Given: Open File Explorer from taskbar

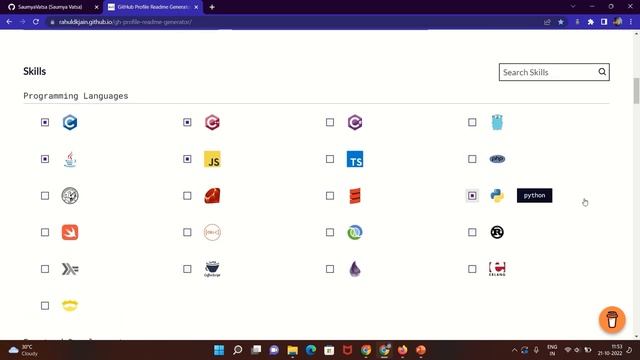Looking at the screenshot, I should [x=293, y=350].
